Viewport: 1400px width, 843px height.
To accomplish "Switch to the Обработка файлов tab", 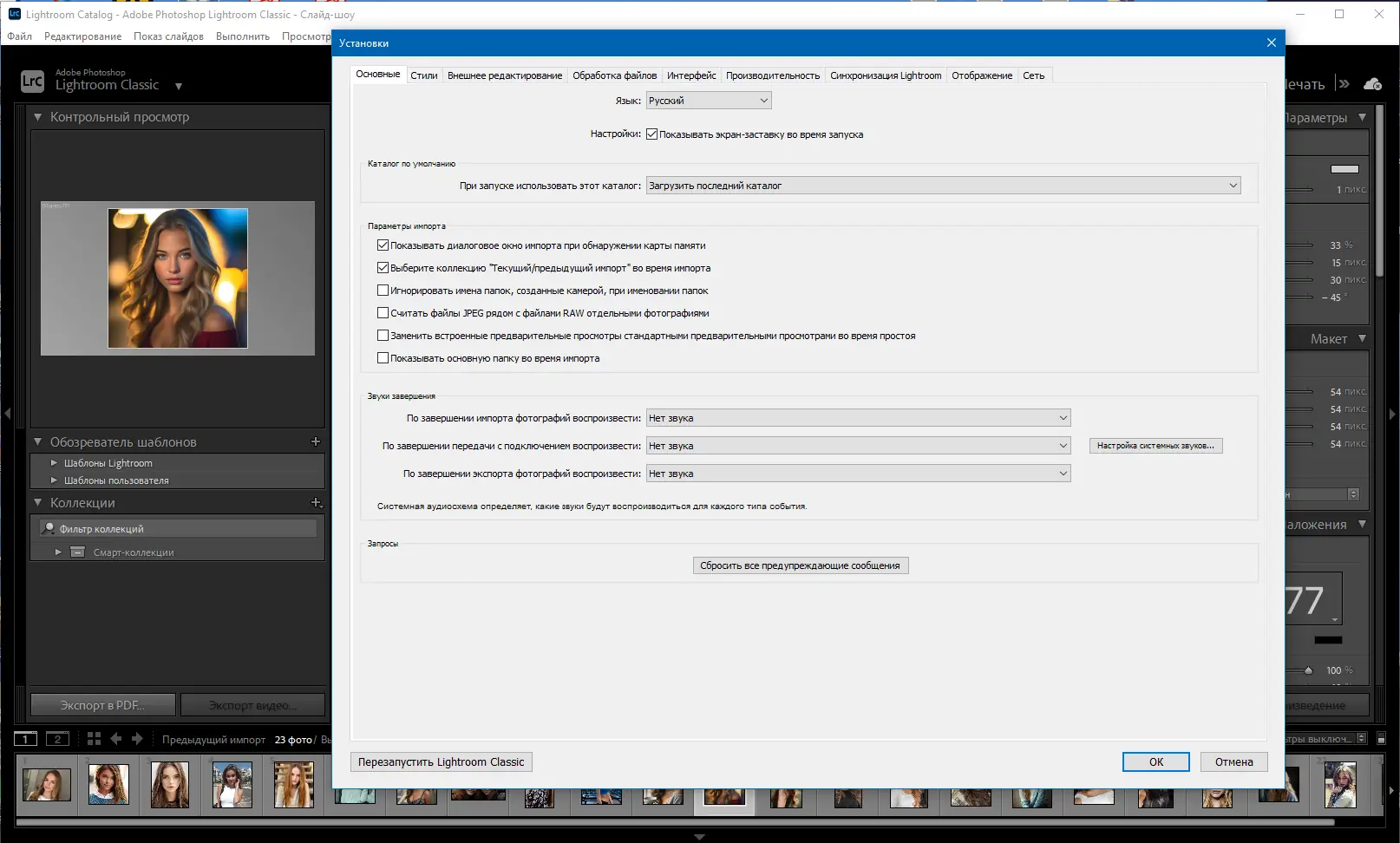I will (x=614, y=75).
